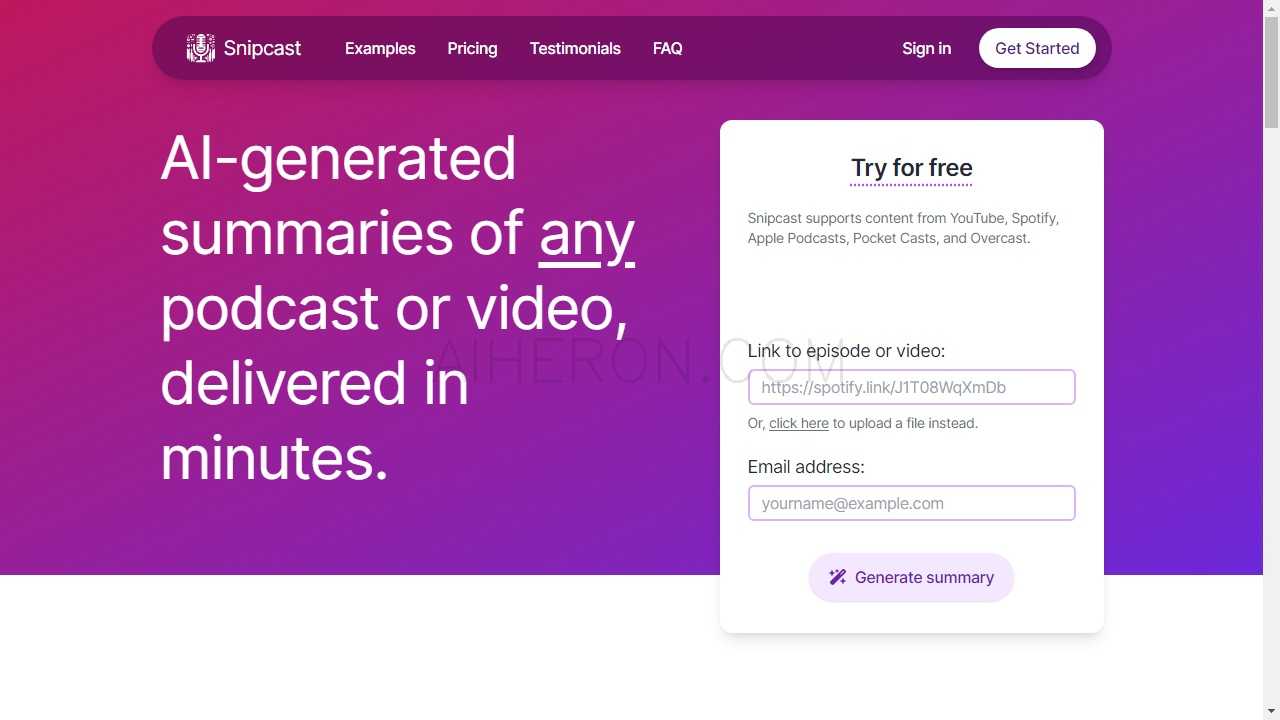Click the magic wand icon in Generate summary
Screen dimensions: 1280x720
pyautogui.click(x=838, y=577)
